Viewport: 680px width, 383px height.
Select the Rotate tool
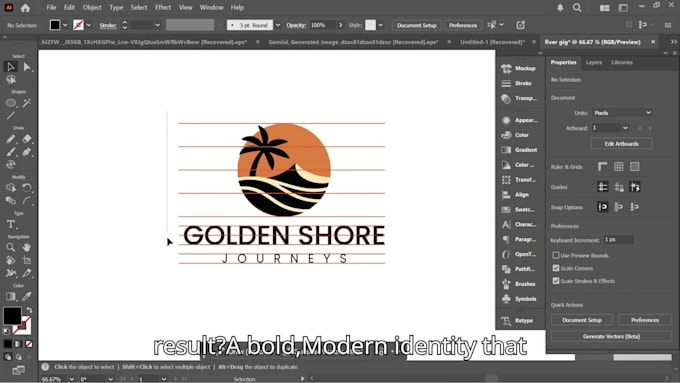point(27,188)
